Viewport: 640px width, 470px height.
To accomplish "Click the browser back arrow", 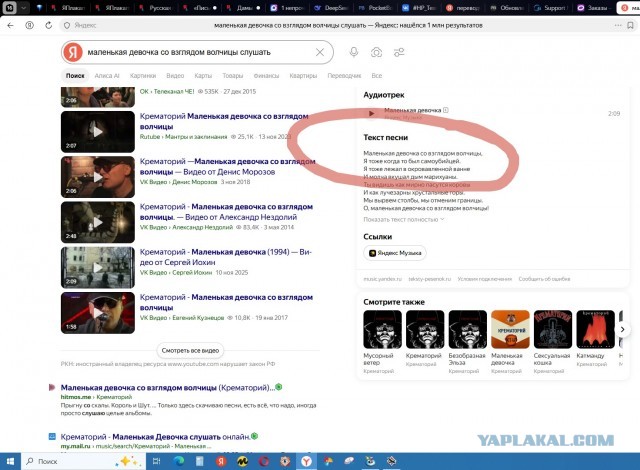I will (11, 25).
